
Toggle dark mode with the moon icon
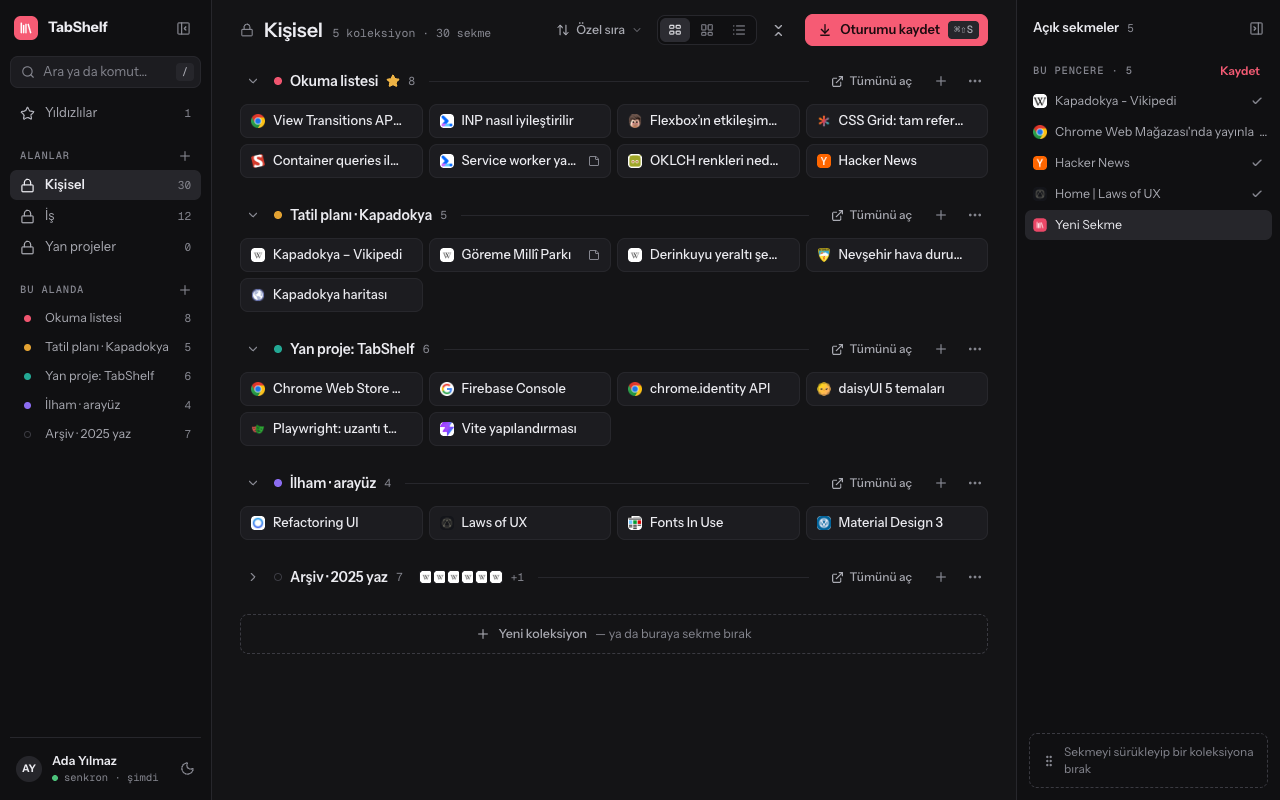[187, 769]
